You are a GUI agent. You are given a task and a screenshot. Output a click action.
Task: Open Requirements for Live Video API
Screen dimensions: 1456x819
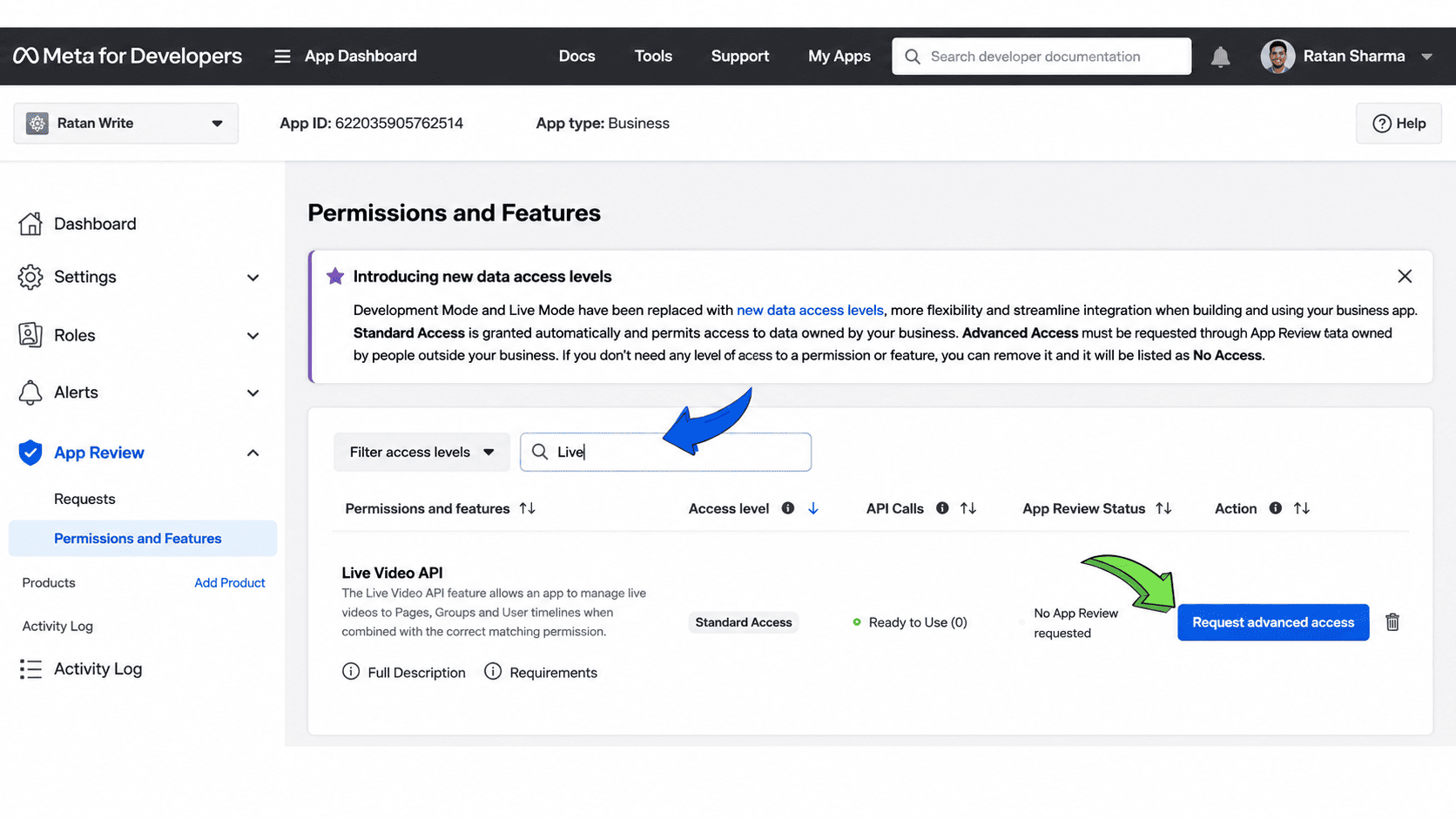(x=541, y=672)
